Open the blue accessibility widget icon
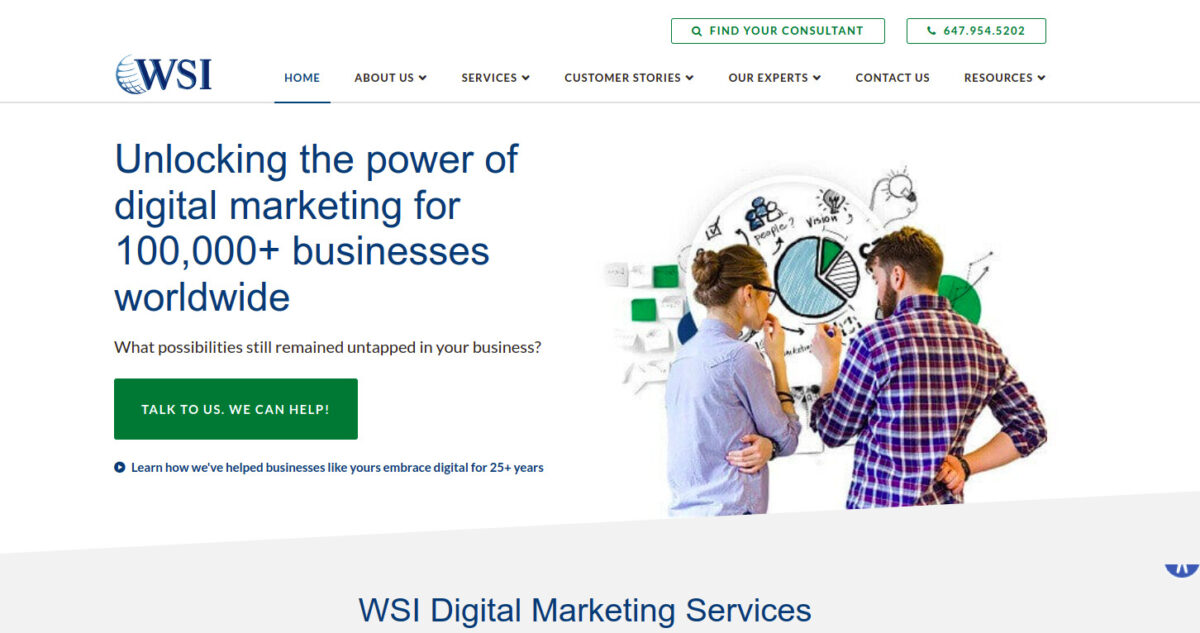Viewport: 1200px width, 633px height. (1181, 566)
